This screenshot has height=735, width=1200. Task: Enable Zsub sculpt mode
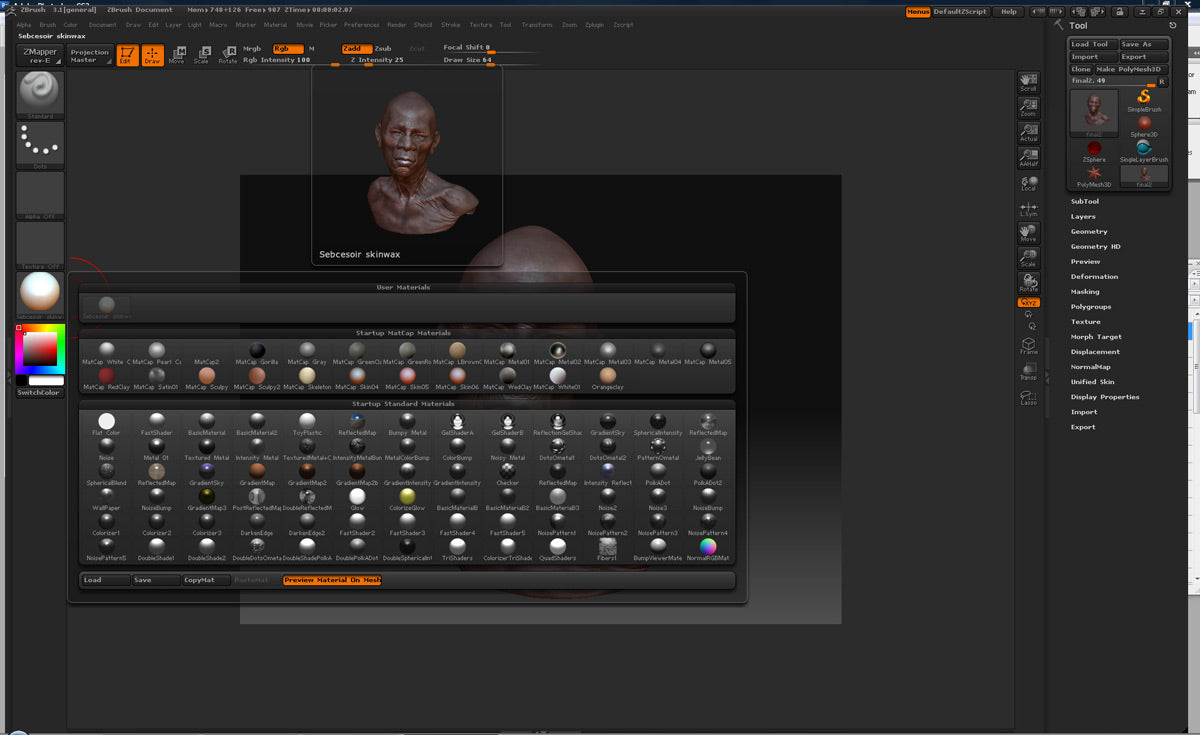point(383,48)
